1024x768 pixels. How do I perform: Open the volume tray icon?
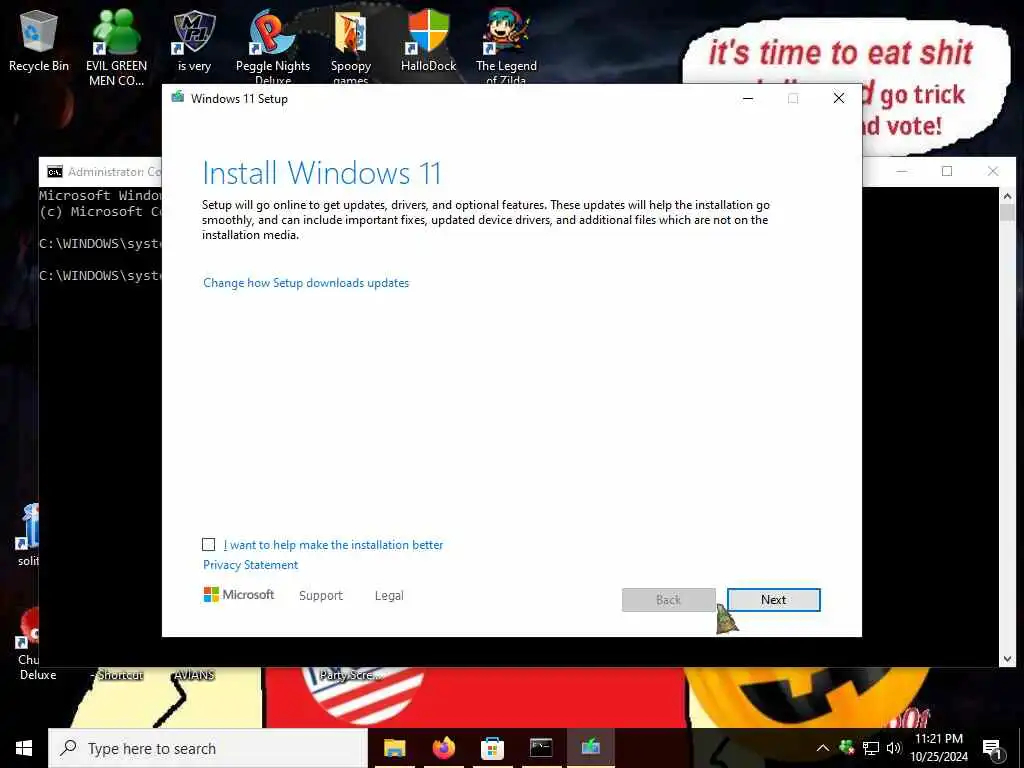[893, 748]
